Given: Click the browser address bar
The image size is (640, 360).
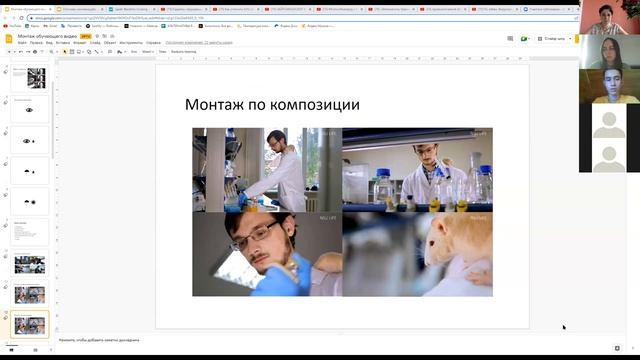Looking at the screenshot, I should click(302, 18).
